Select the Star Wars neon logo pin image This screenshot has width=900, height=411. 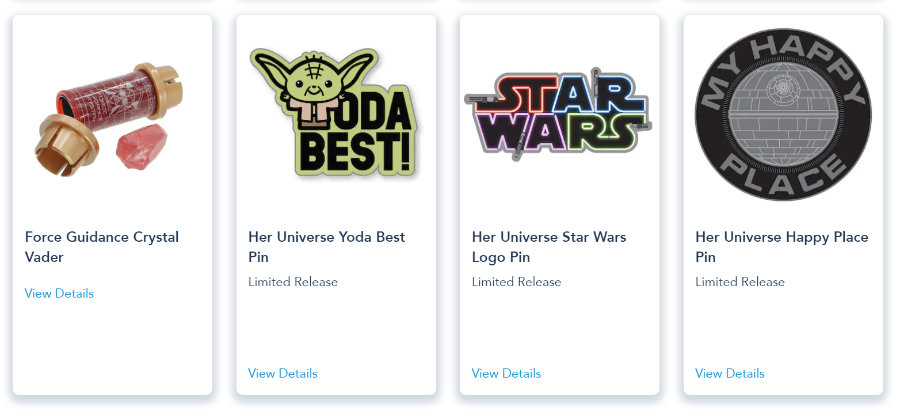[x=559, y=110]
